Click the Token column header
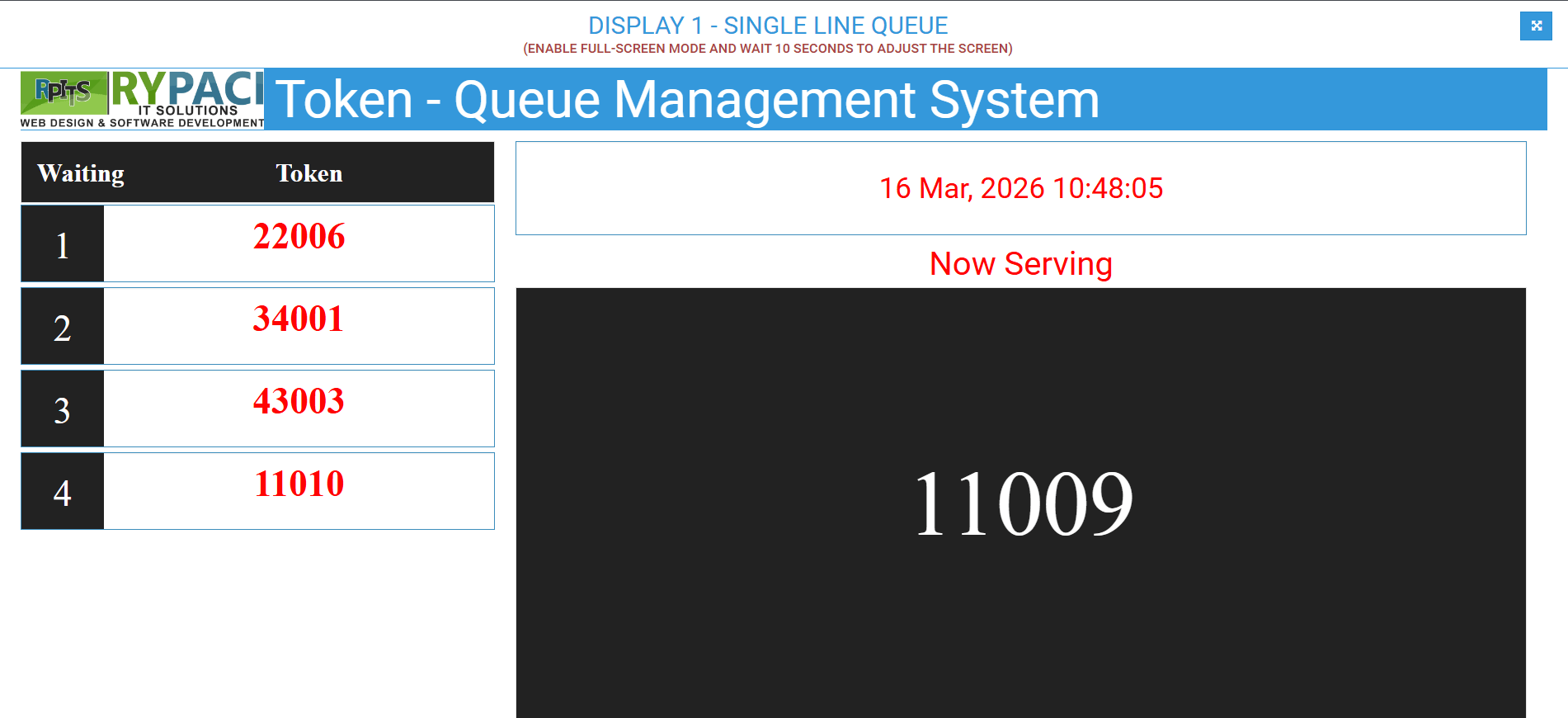Screen dimensions: 1568x718 (308, 173)
